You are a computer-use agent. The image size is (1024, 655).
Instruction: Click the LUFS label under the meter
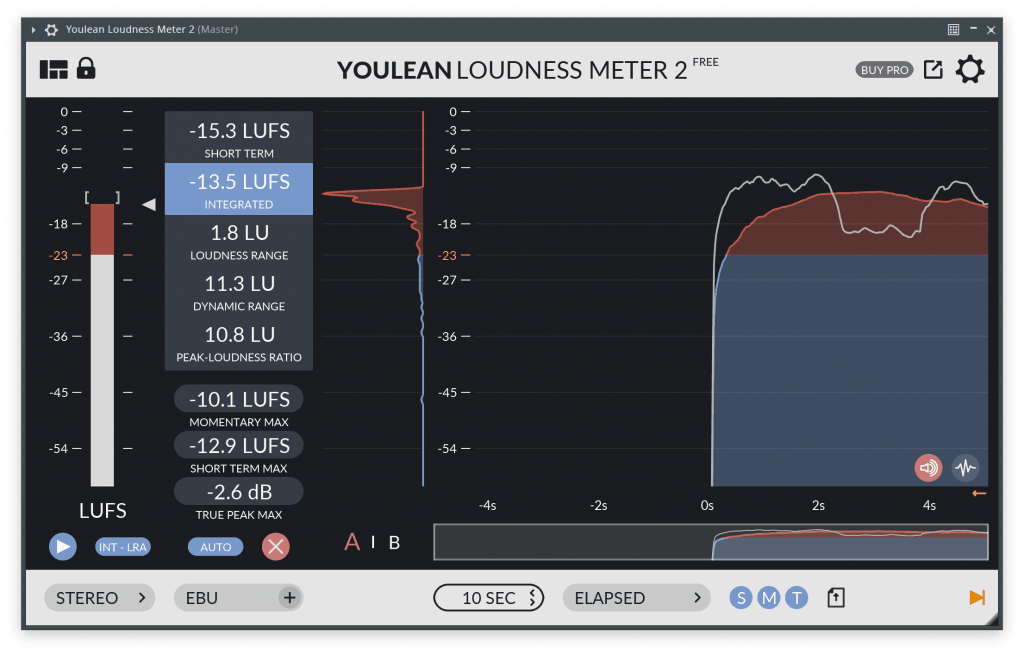[x=103, y=511]
